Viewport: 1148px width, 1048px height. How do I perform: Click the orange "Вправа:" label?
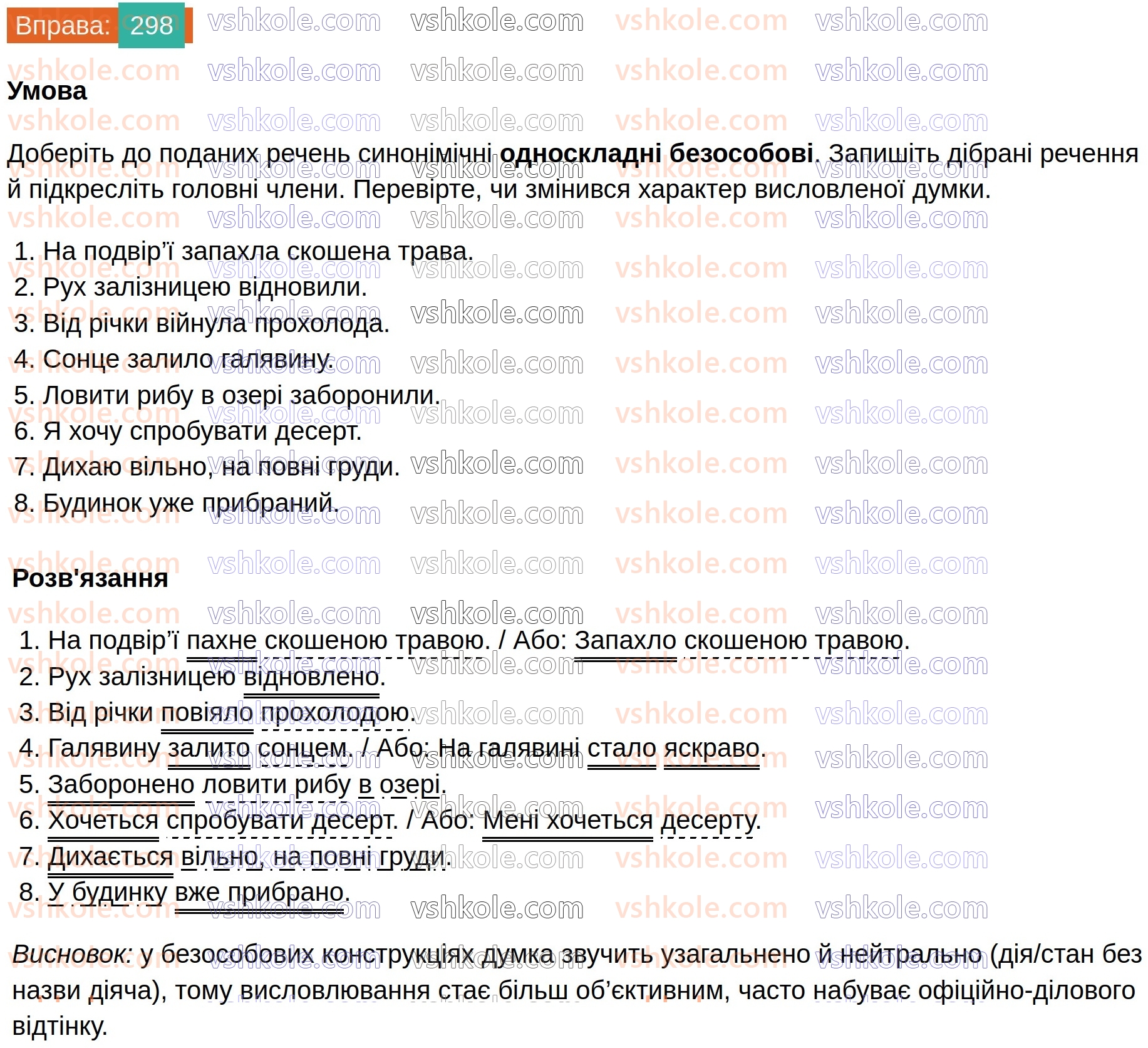[x=62, y=26]
